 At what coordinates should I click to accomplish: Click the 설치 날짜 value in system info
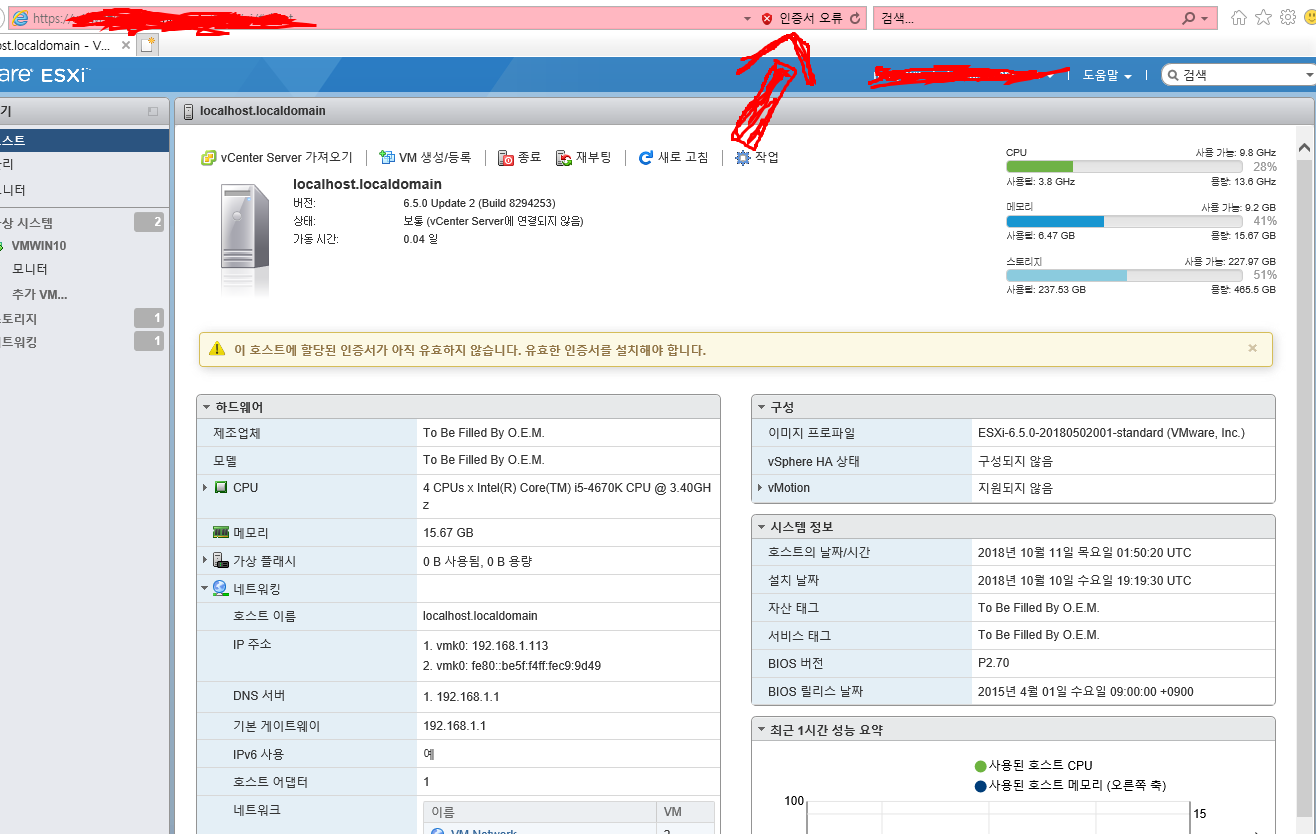(x=1085, y=580)
